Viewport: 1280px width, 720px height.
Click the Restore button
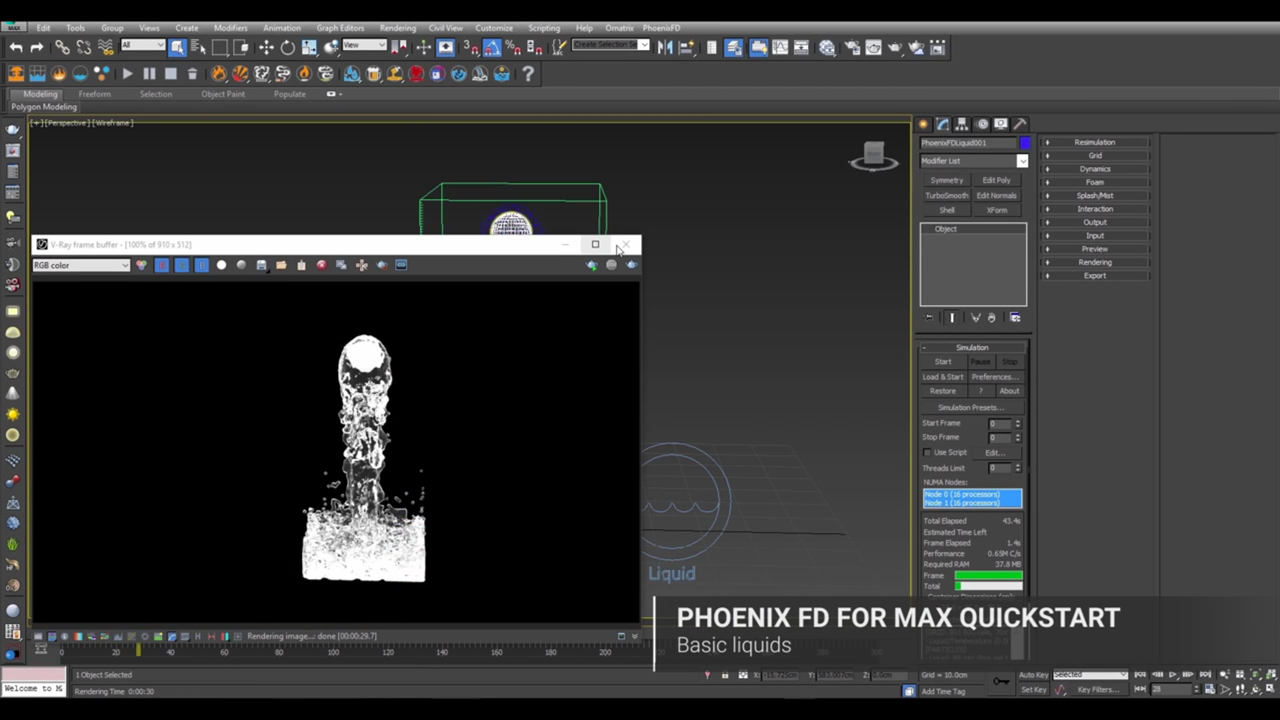(x=943, y=391)
